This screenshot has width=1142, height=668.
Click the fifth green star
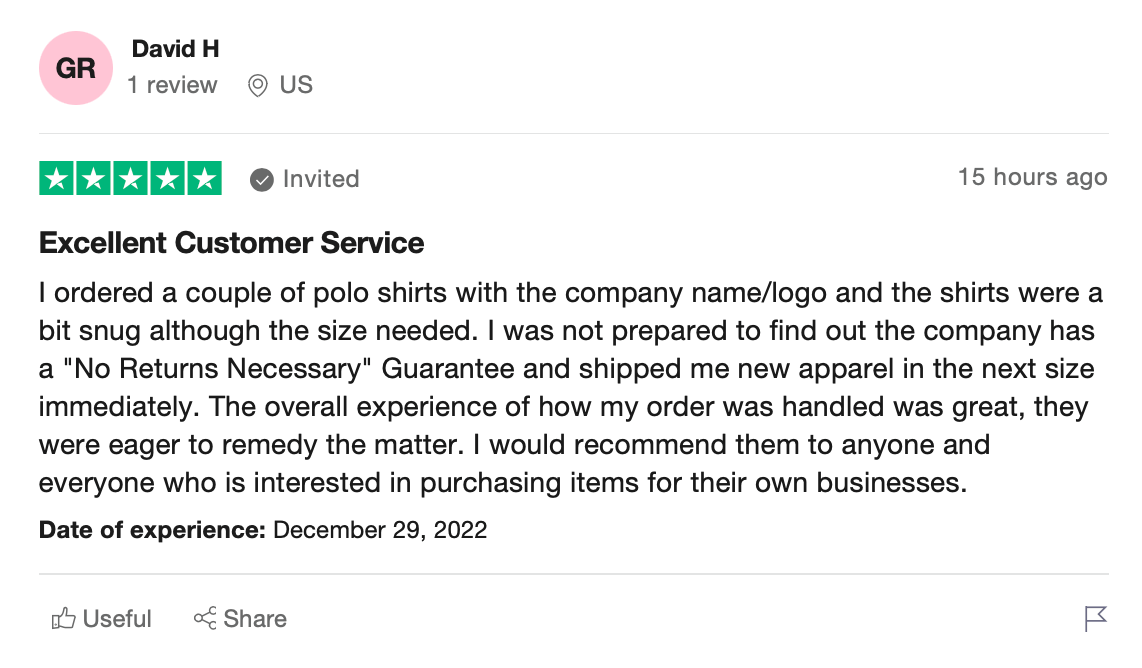[x=205, y=177]
